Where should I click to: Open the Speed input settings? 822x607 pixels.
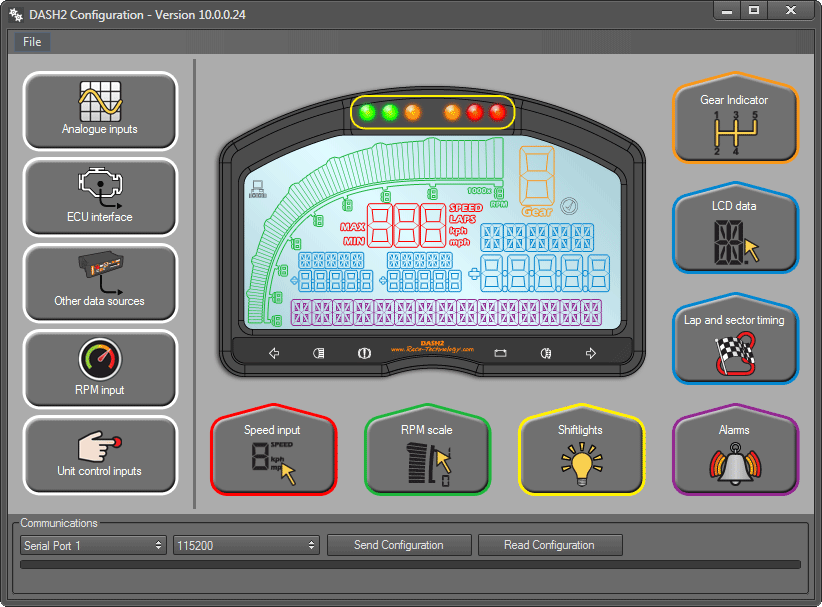[273, 455]
